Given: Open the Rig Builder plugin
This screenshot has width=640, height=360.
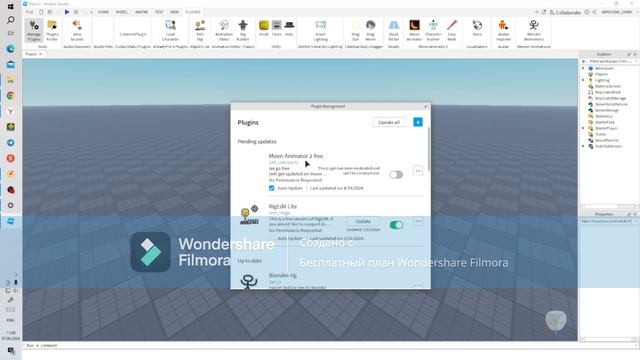Looking at the screenshot, I should (x=243, y=31).
